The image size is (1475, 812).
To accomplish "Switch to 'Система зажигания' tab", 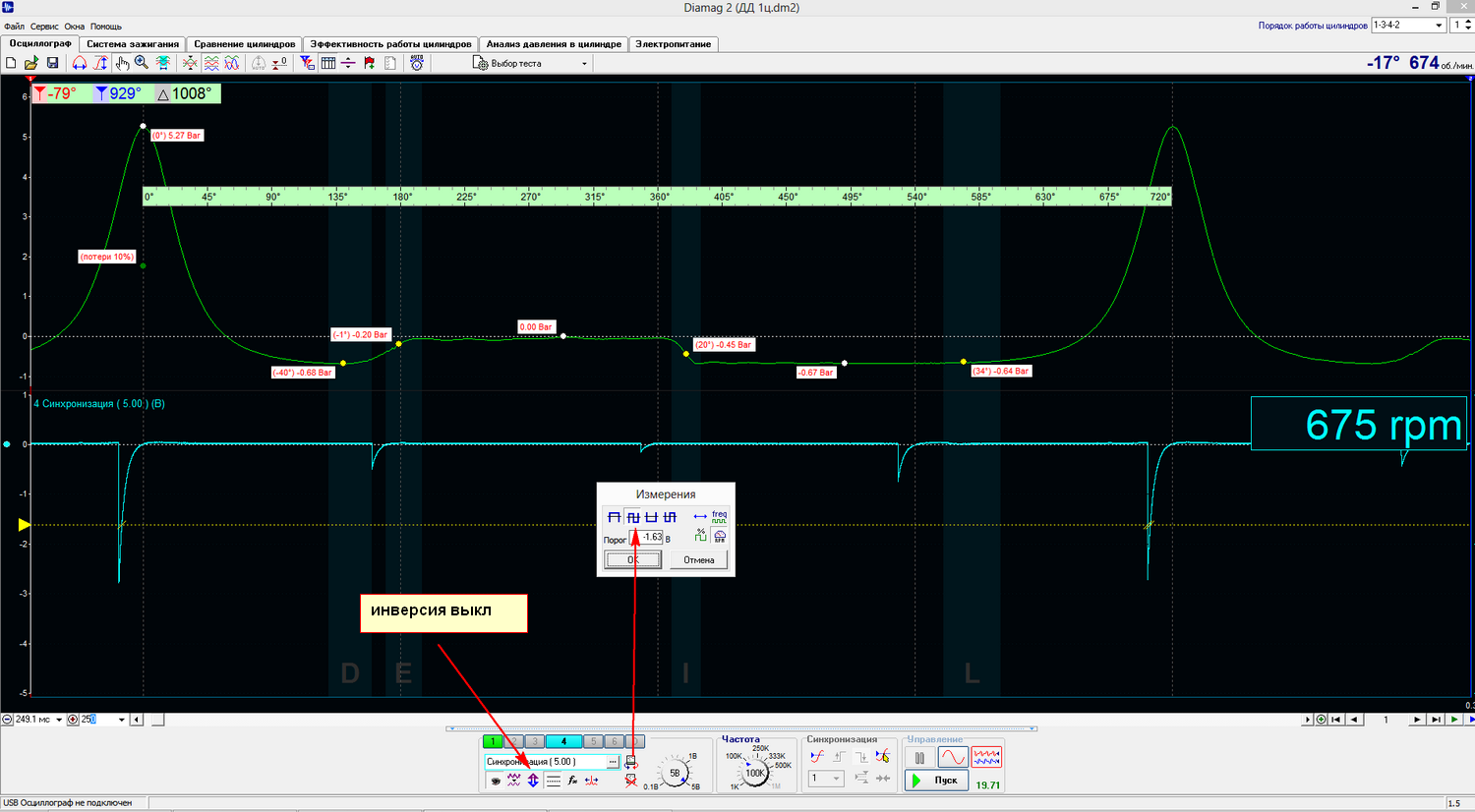I will [133, 44].
